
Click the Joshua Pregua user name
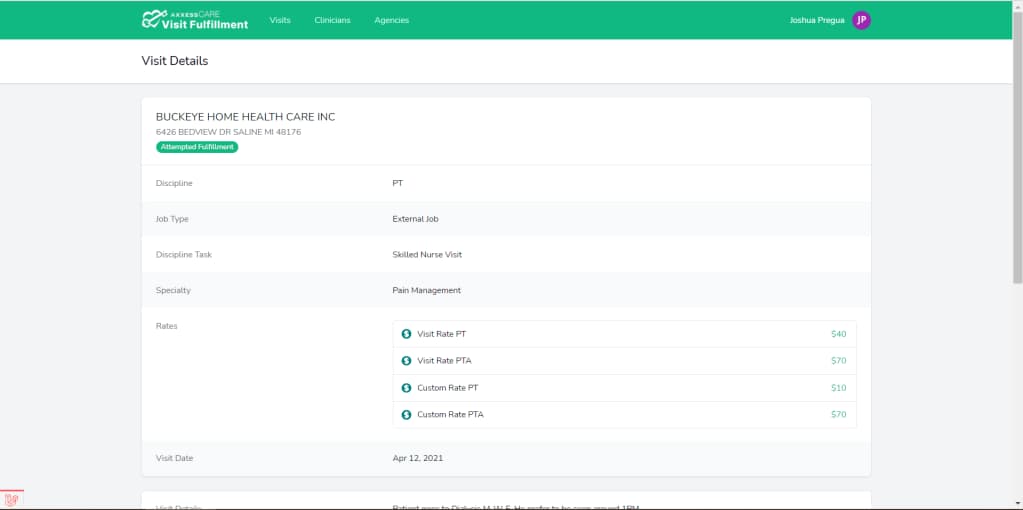pos(817,20)
